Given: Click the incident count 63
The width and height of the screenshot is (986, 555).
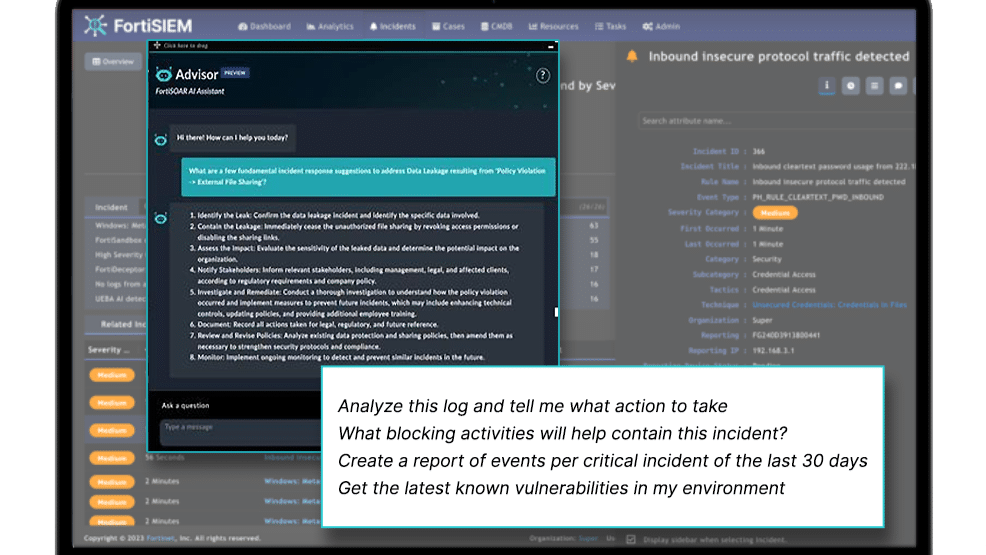Looking at the screenshot, I should [594, 225].
